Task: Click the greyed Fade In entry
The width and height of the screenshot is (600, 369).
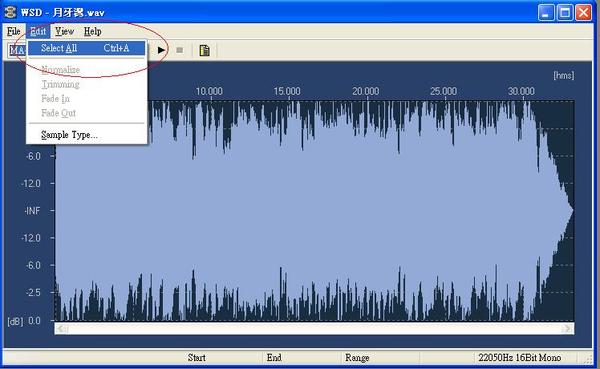Action: click(87, 99)
